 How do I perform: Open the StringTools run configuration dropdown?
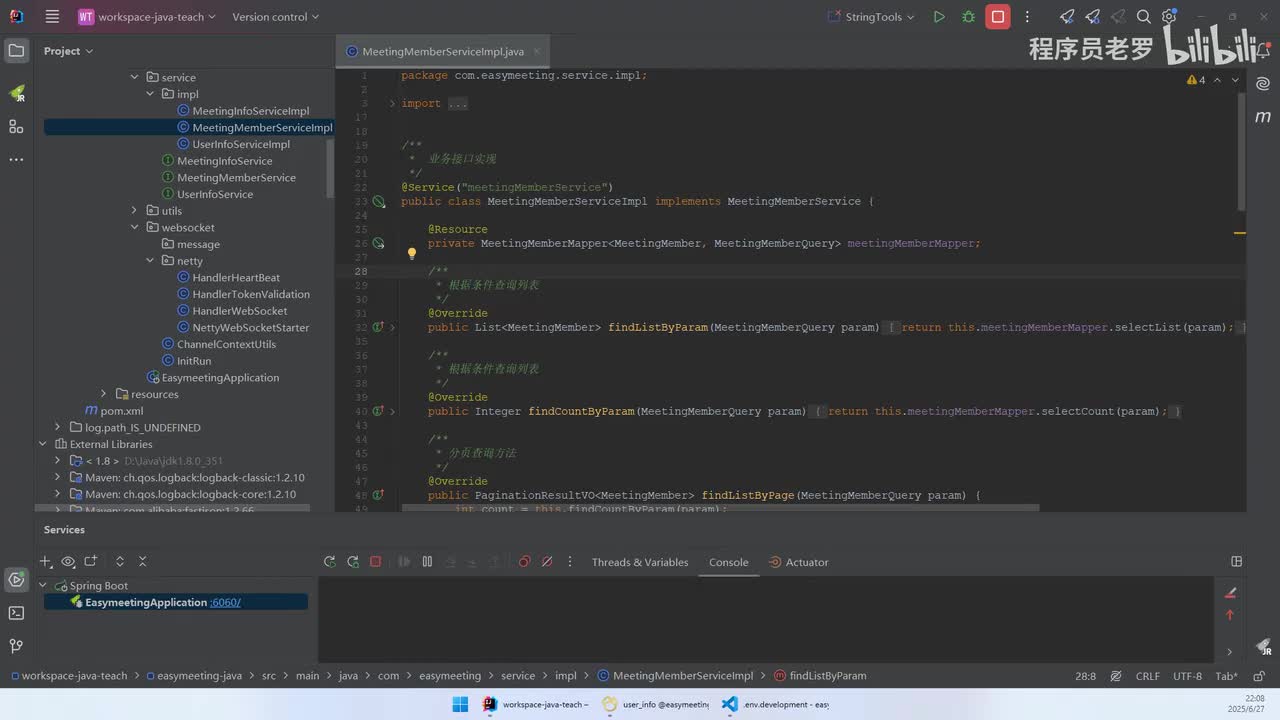[x=871, y=17]
